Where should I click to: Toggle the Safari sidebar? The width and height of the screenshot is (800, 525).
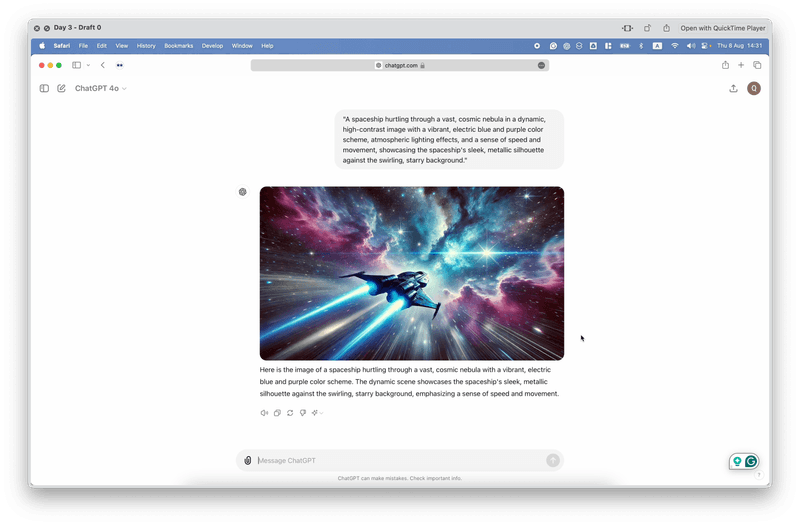point(77,65)
